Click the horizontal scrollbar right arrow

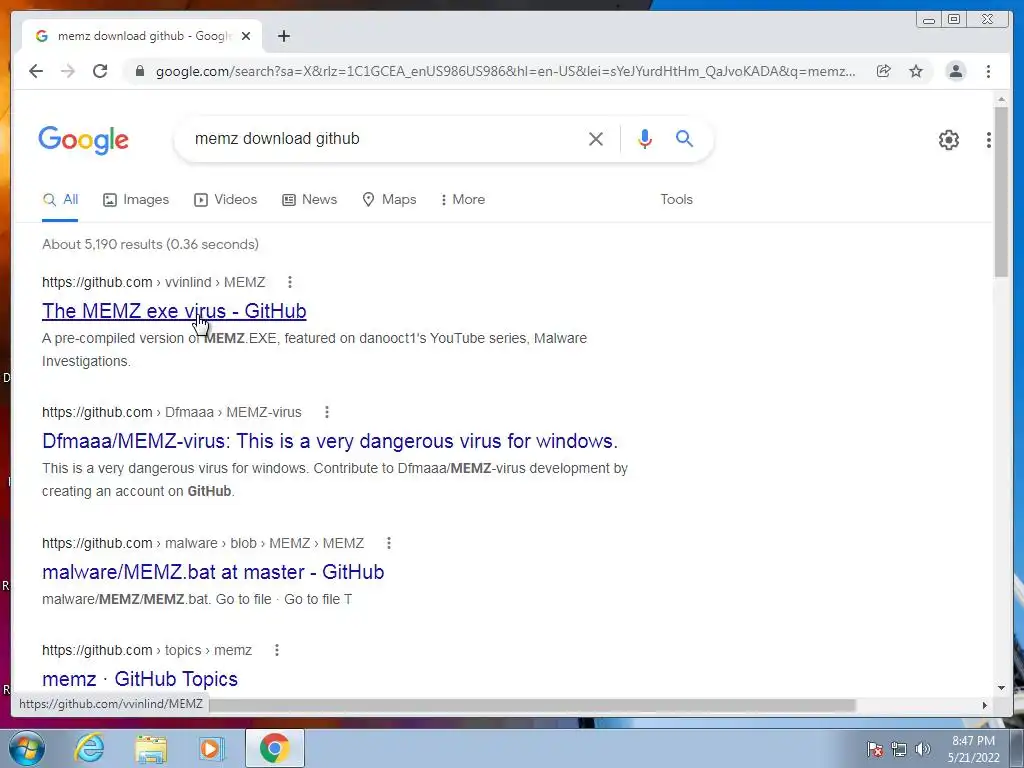pyautogui.click(x=985, y=705)
